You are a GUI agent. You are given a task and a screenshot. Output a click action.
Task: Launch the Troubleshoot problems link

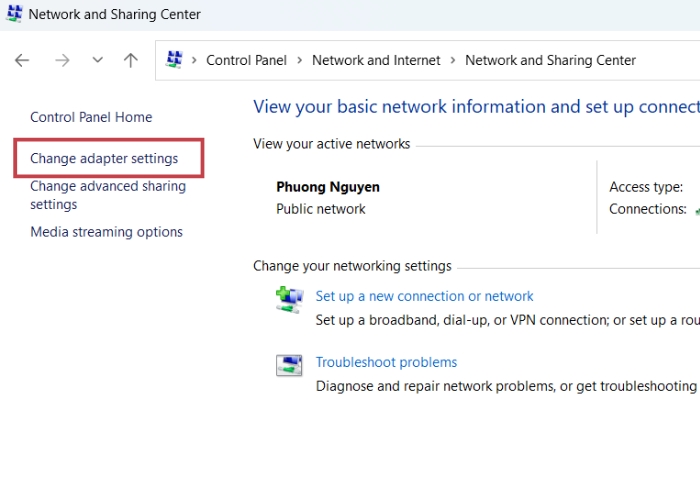click(386, 362)
